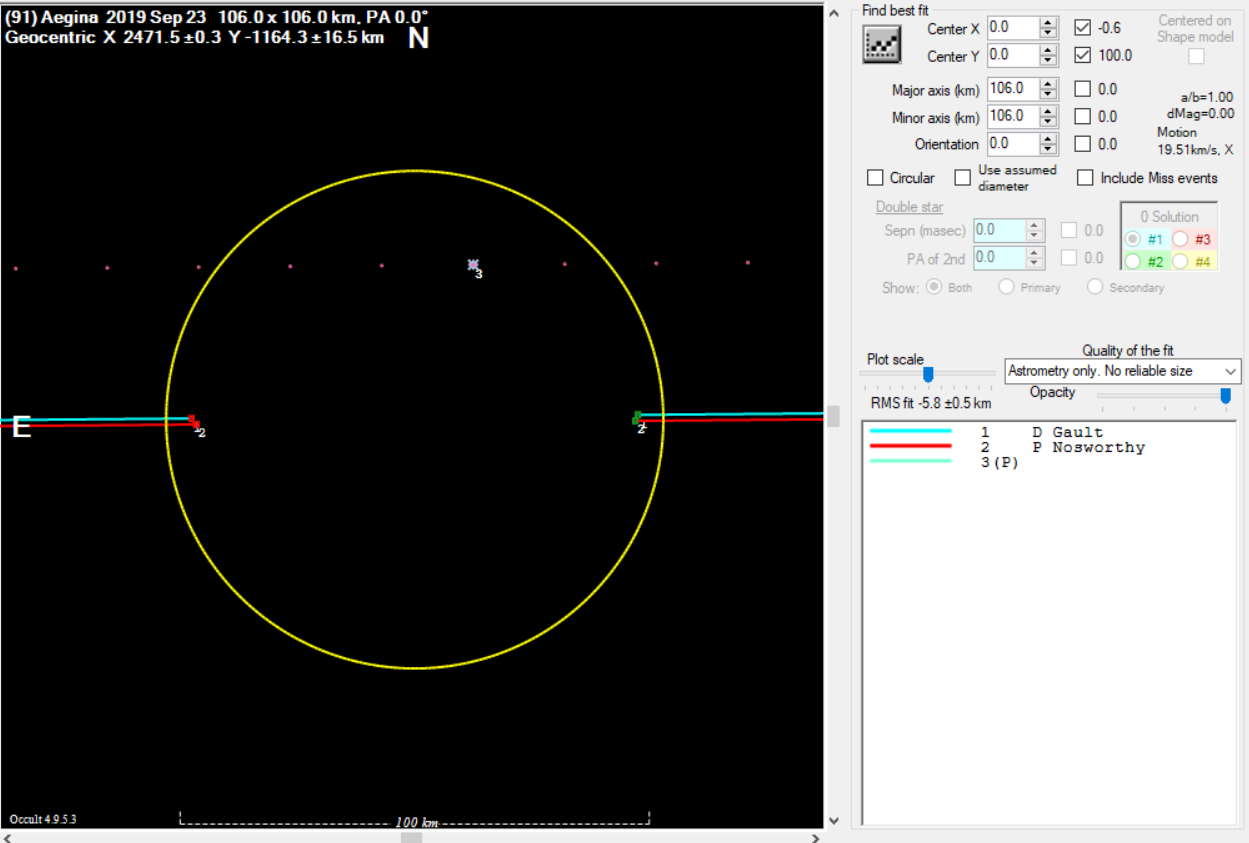The height and width of the screenshot is (843, 1249).
Task: Decrease the Minor axis value with down arrow
Action: [1048, 122]
